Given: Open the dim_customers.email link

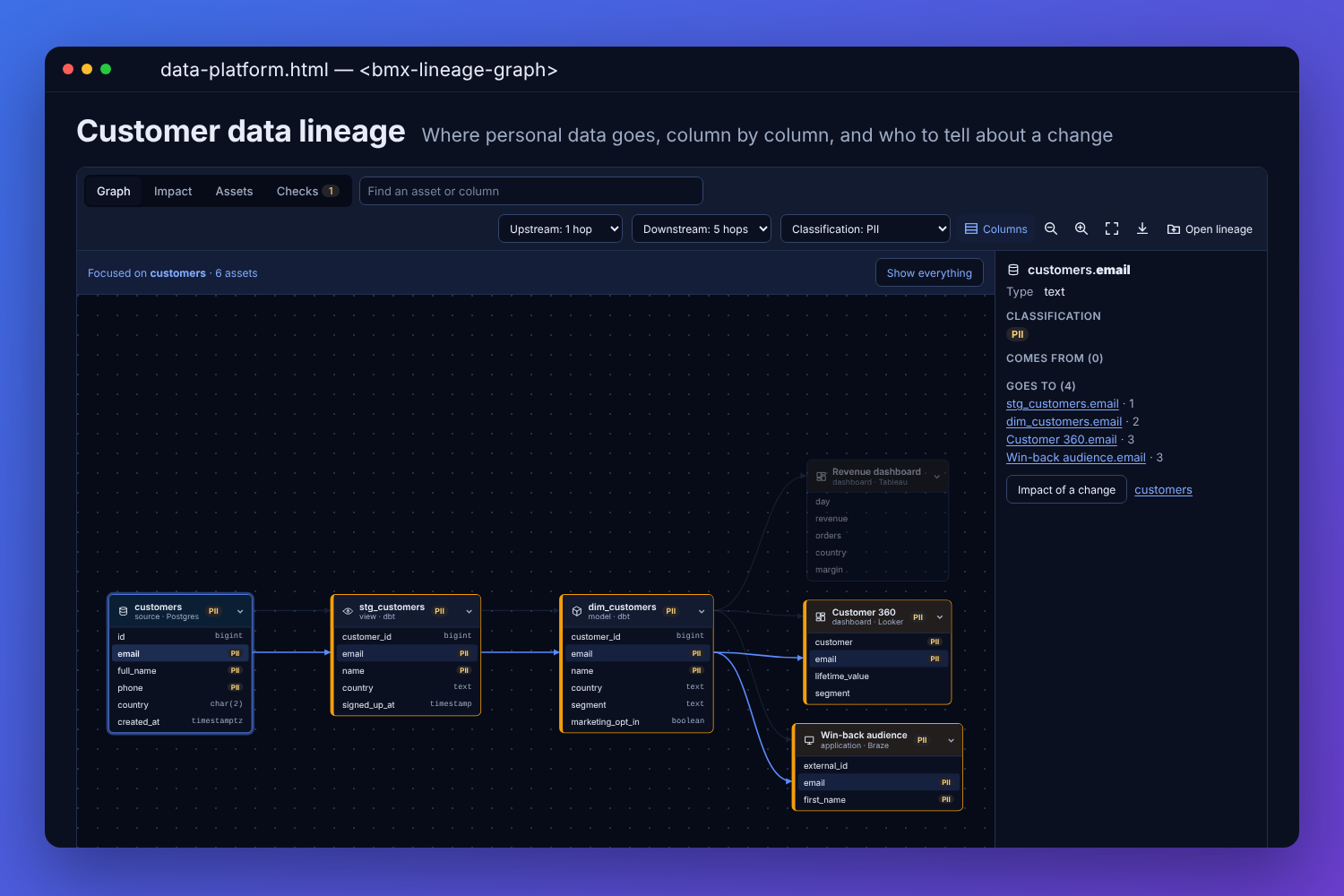Looking at the screenshot, I should (x=1064, y=421).
